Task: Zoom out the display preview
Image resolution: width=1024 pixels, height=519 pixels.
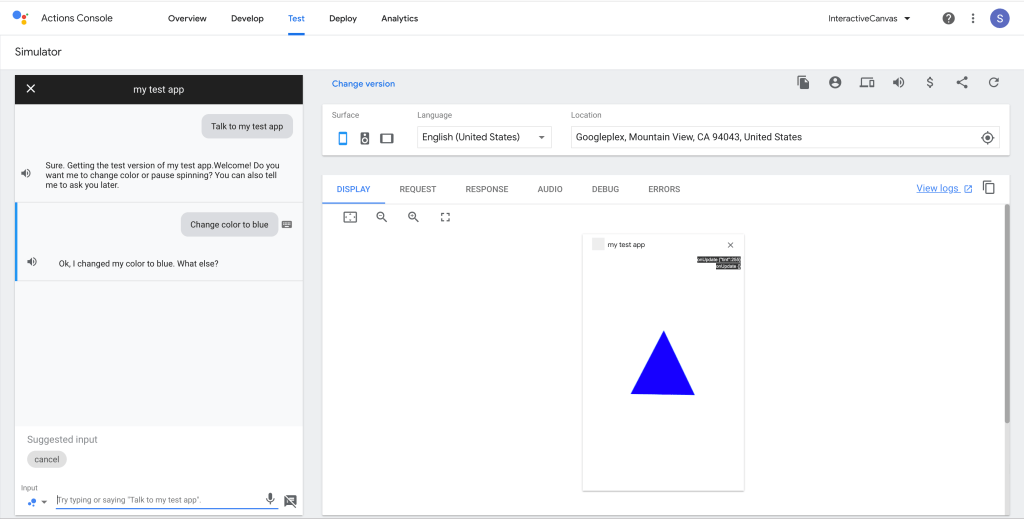Action: point(381,217)
